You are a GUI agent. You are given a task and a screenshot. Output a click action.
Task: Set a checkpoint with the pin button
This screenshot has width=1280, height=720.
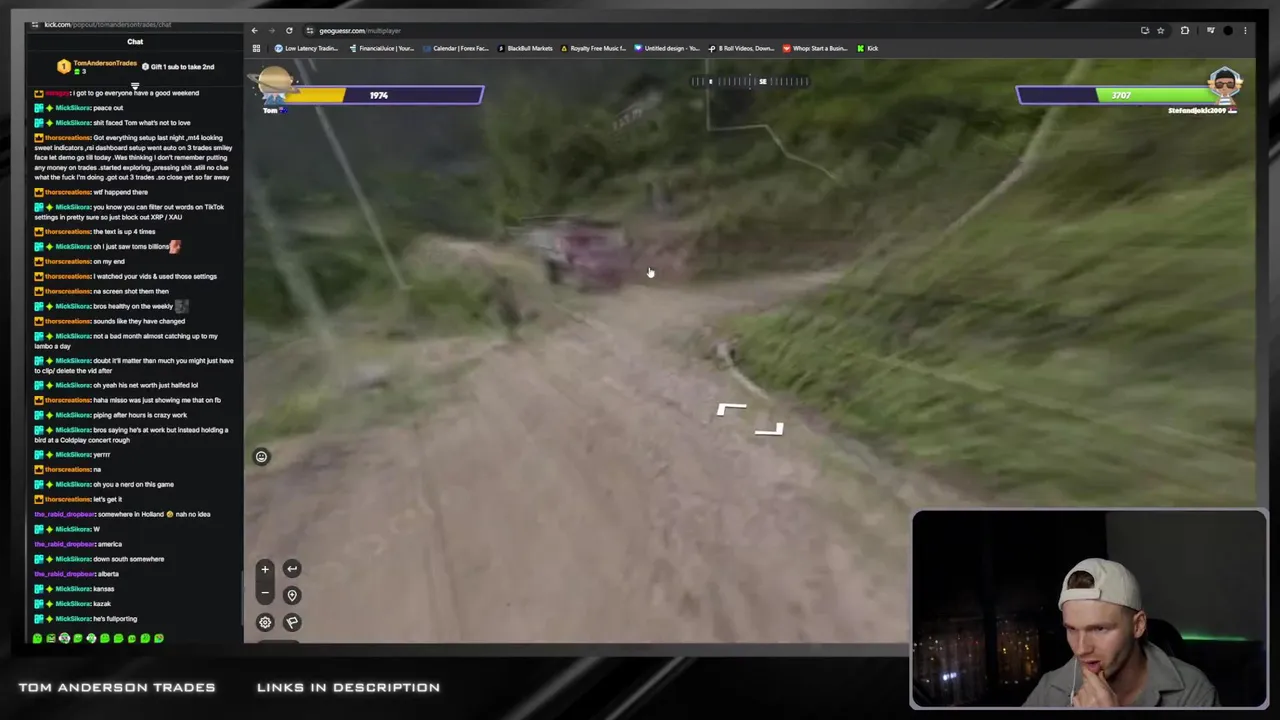(x=292, y=595)
